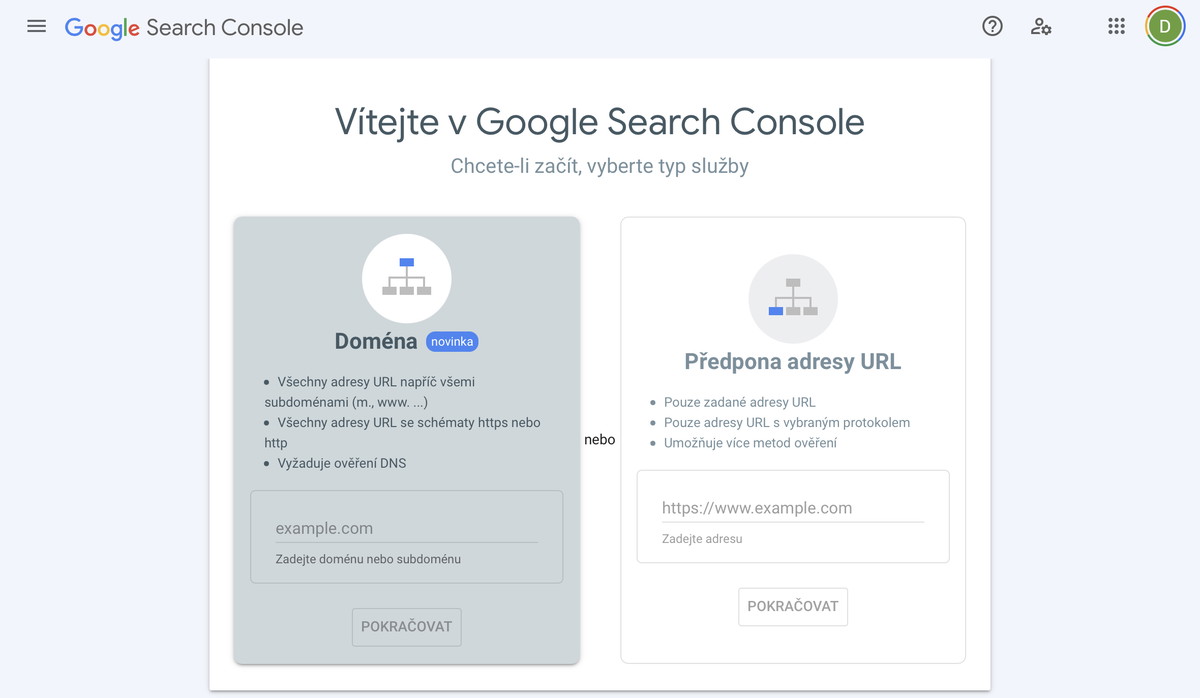Open the Google apps grid
Viewport: 1200px width, 698px height.
(x=1117, y=27)
